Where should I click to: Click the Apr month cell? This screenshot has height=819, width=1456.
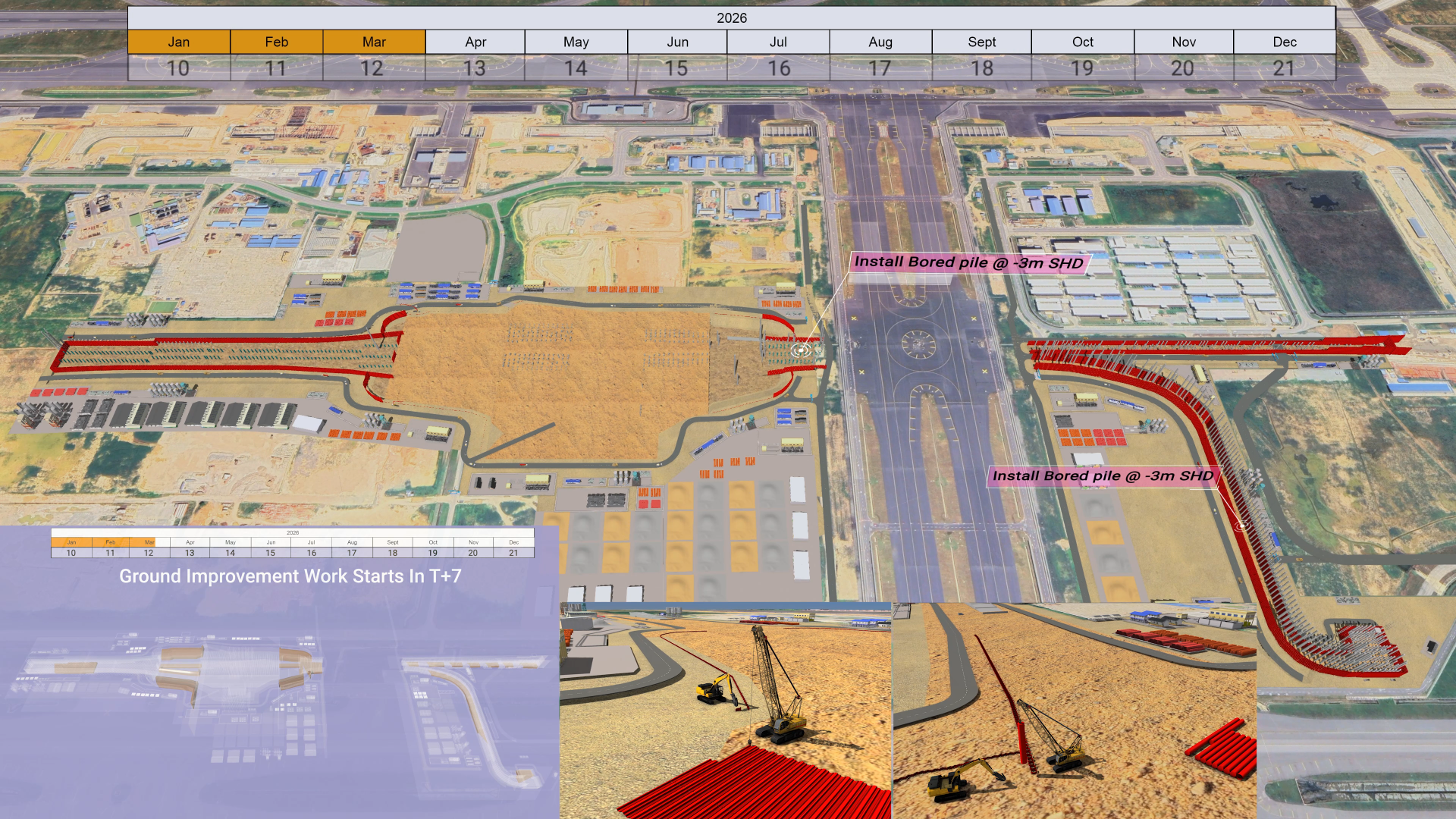(x=475, y=42)
